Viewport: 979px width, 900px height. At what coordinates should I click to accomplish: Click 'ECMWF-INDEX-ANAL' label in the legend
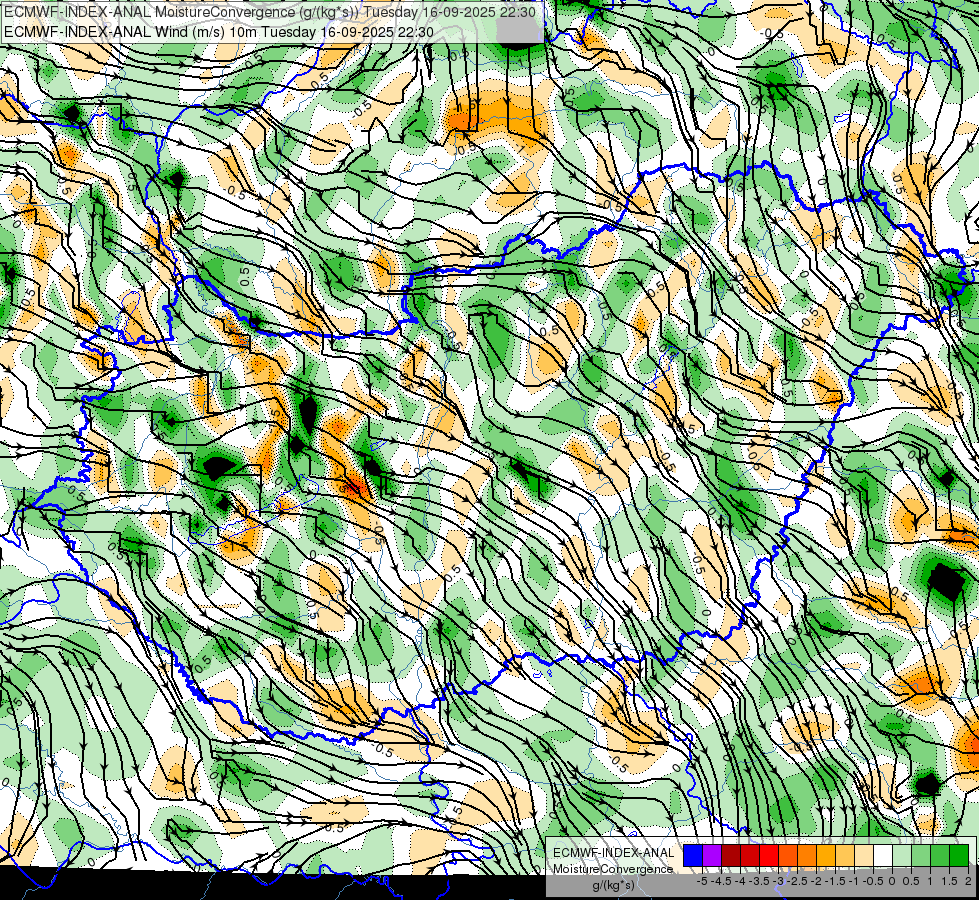pyautogui.click(x=614, y=853)
